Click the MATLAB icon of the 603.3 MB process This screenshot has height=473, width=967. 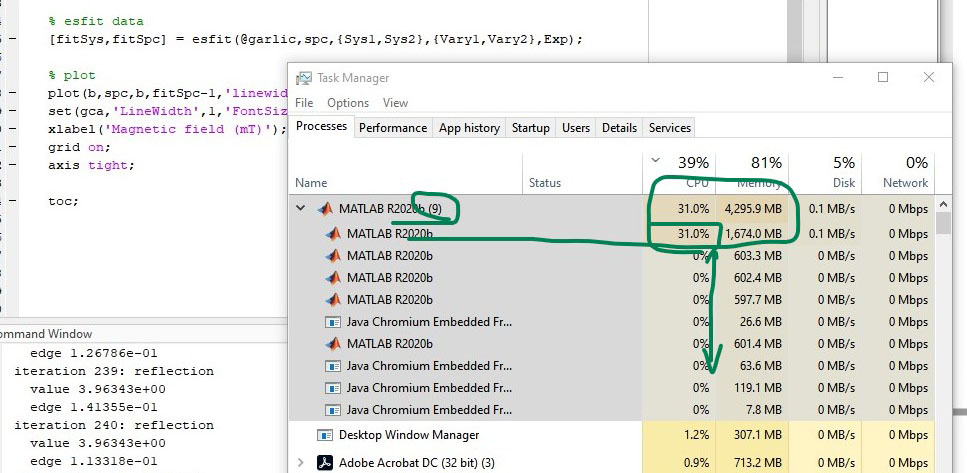click(x=333, y=255)
